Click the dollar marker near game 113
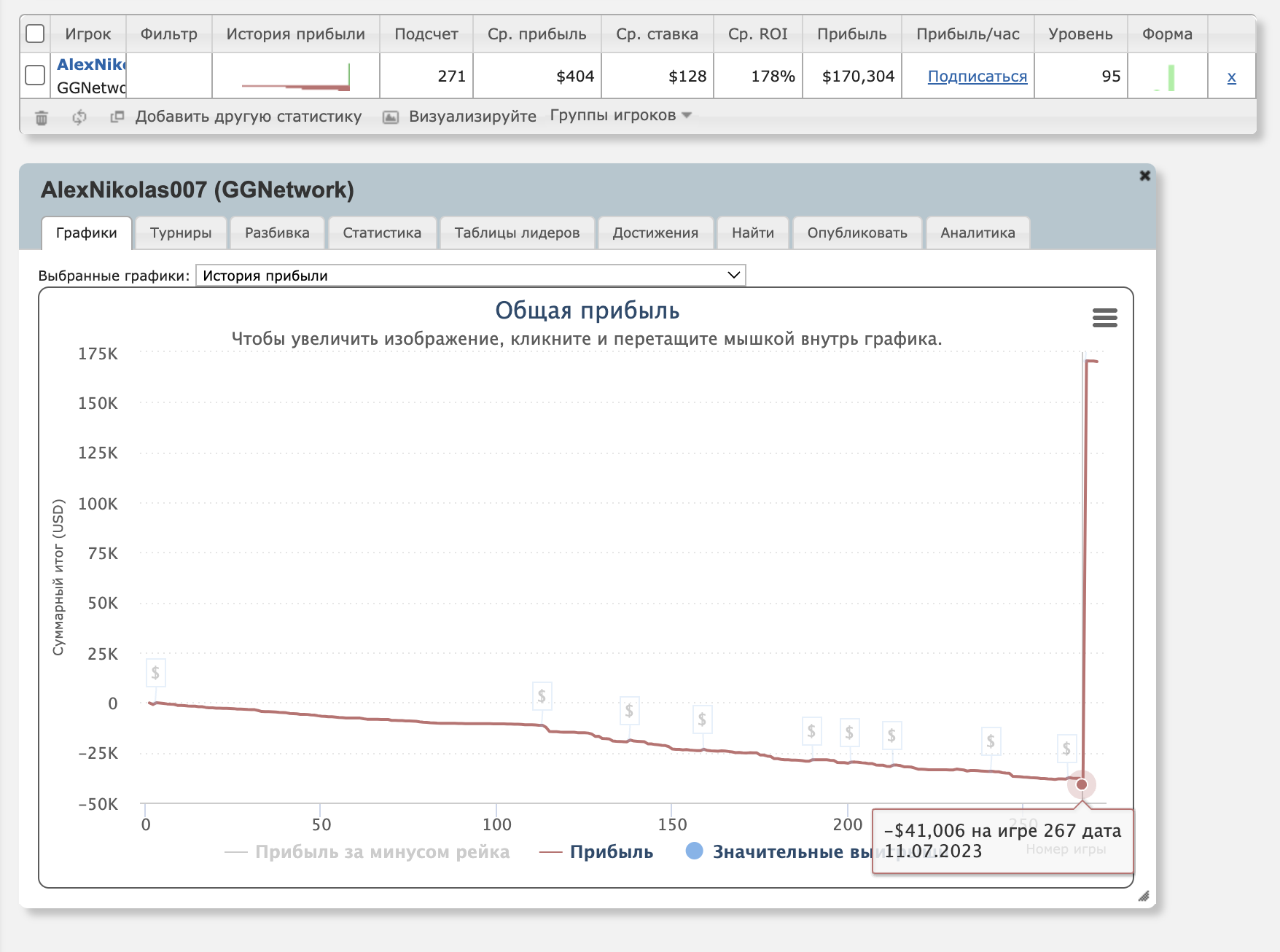1280x952 pixels. [542, 696]
